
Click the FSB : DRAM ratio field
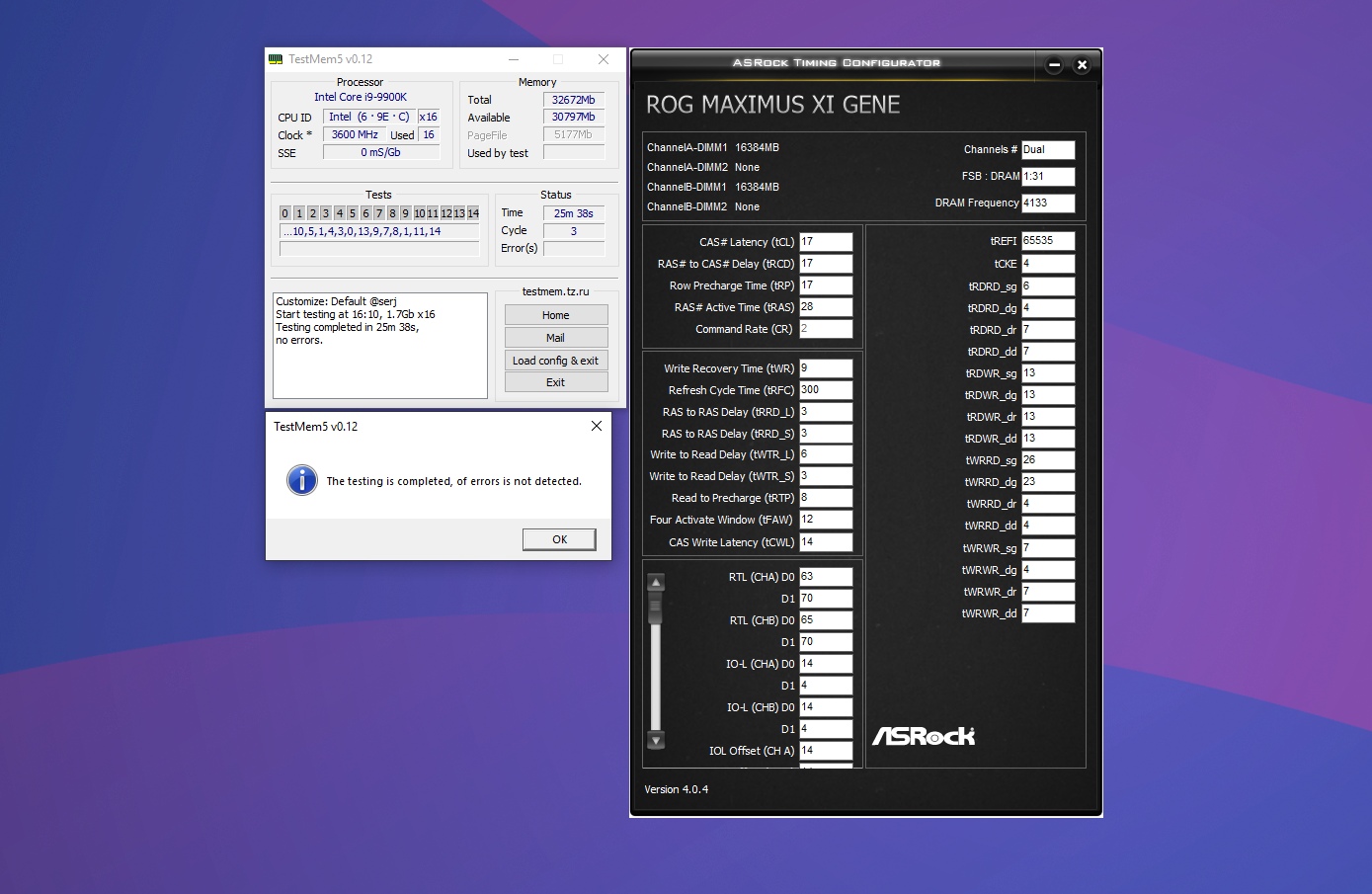point(1048,177)
